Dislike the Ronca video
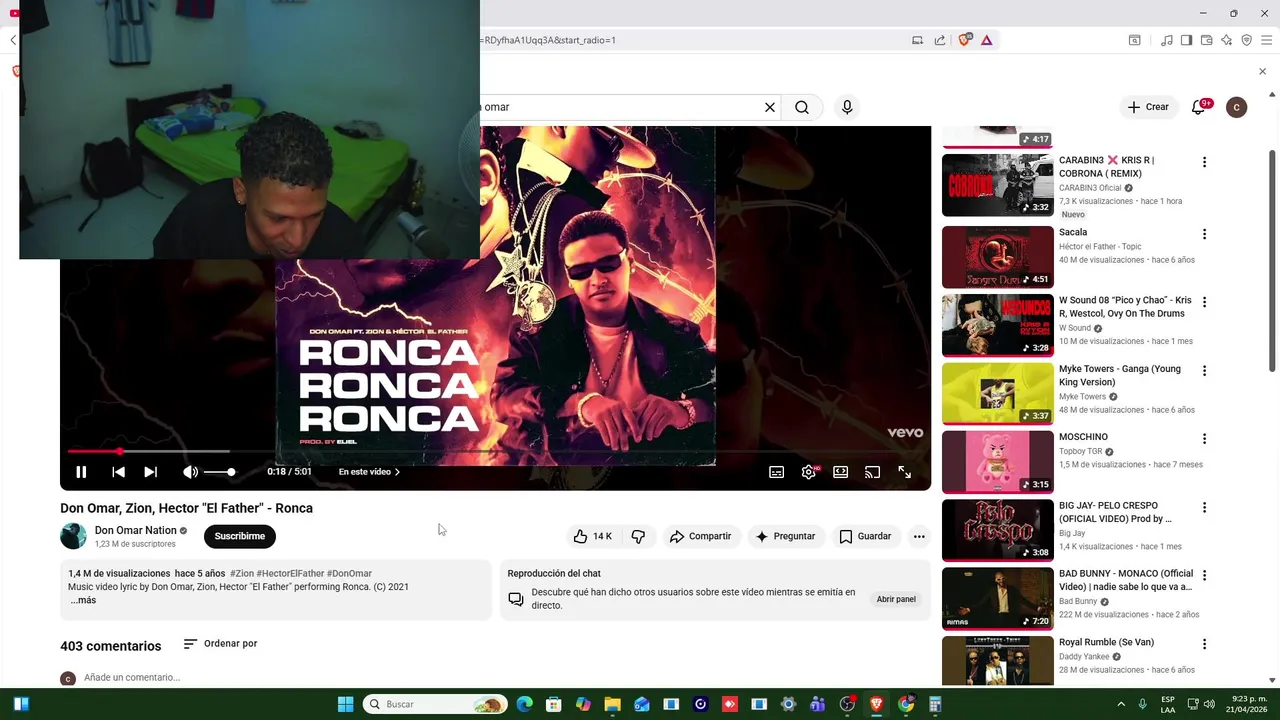Screen dimensions: 1280x720 coord(638,536)
